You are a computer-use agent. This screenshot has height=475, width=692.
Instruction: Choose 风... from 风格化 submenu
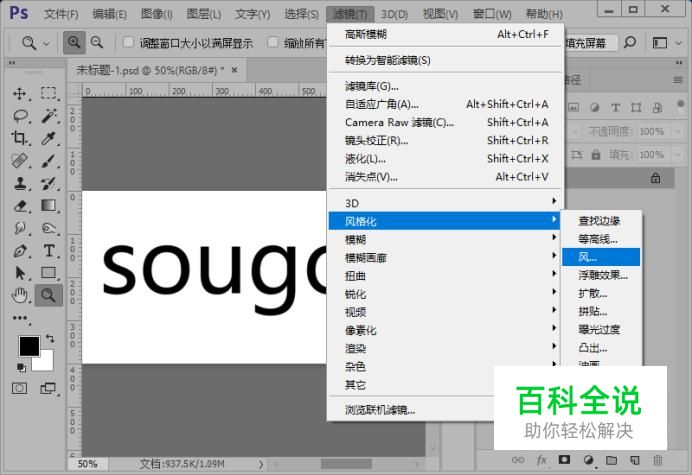point(601,257)
